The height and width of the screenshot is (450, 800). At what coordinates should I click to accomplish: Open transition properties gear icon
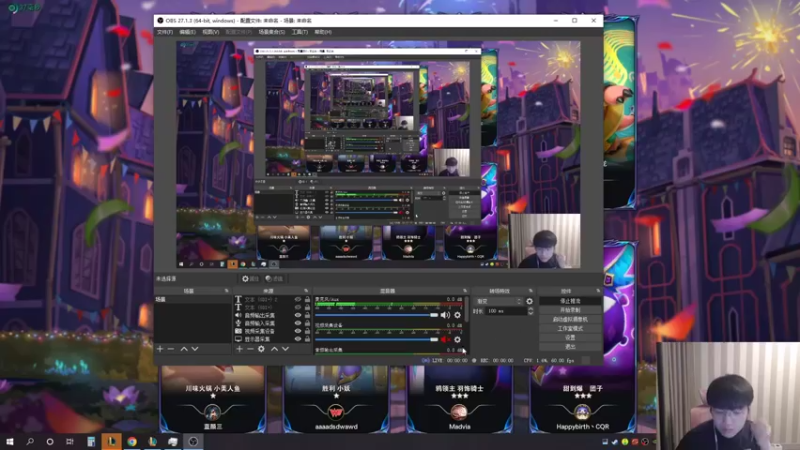[530, 302]
